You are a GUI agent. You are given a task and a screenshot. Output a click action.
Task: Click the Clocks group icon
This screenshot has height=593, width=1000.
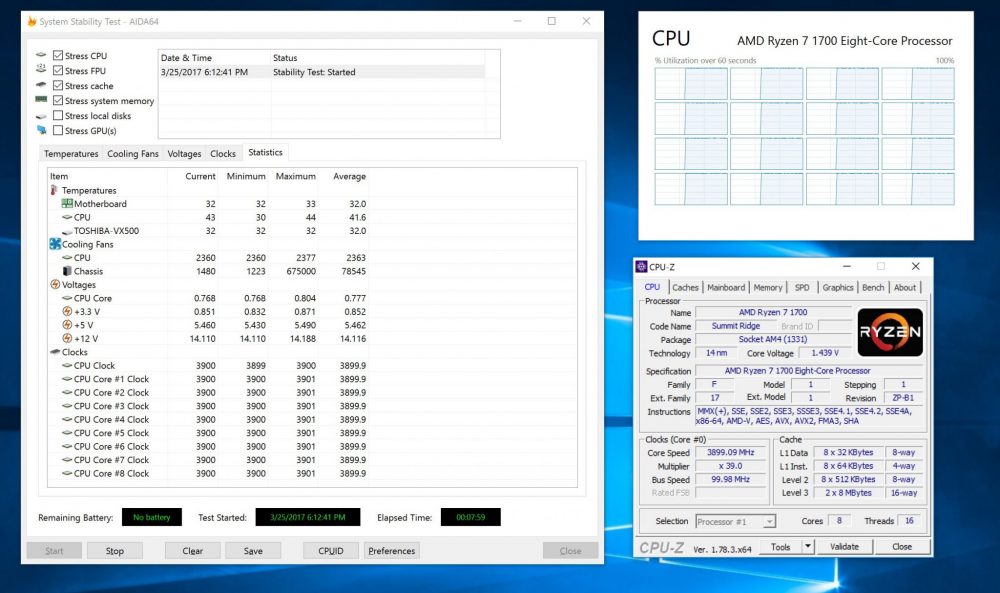pos(55,352)
